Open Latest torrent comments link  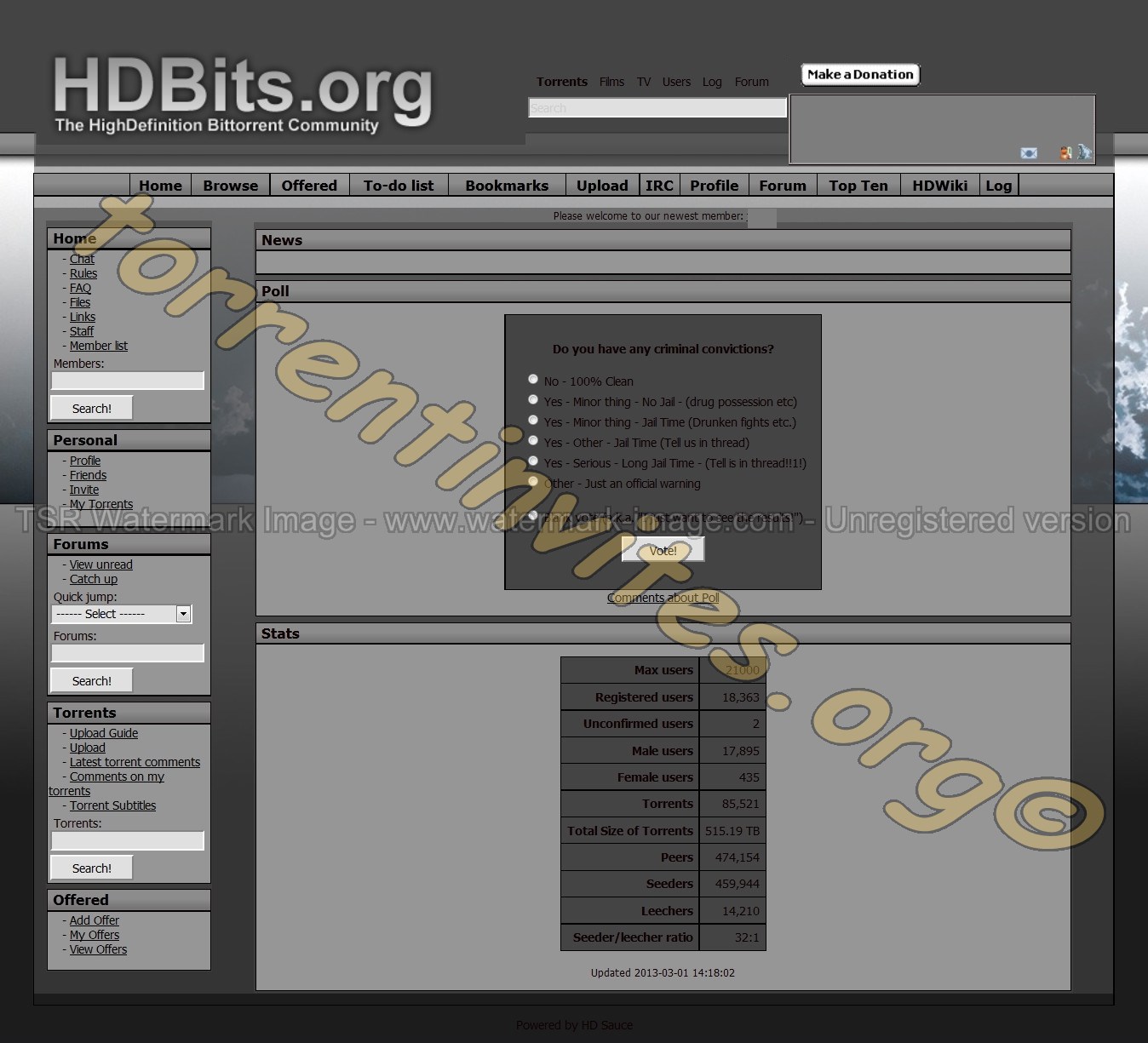135,762
